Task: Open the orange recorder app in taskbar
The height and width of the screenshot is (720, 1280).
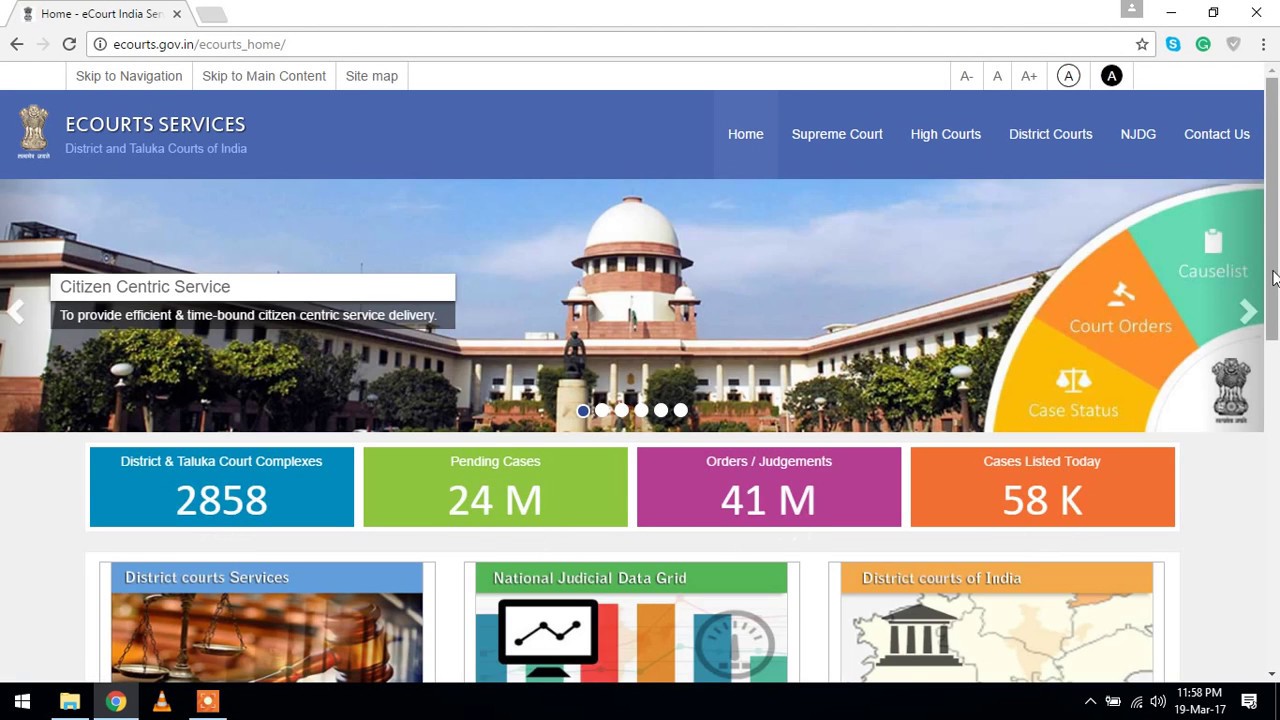Action: tap(208, 701)
